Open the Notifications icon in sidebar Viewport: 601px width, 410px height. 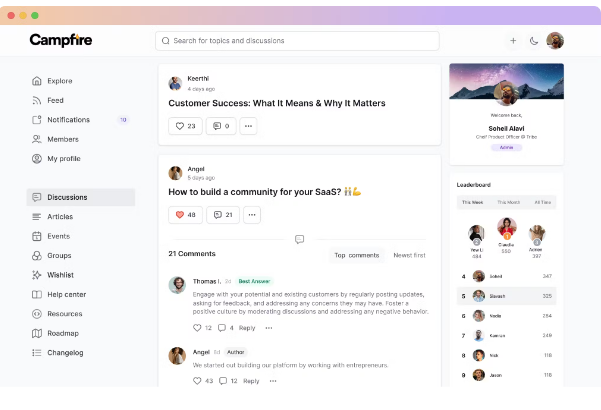click(x=37, y=120)
